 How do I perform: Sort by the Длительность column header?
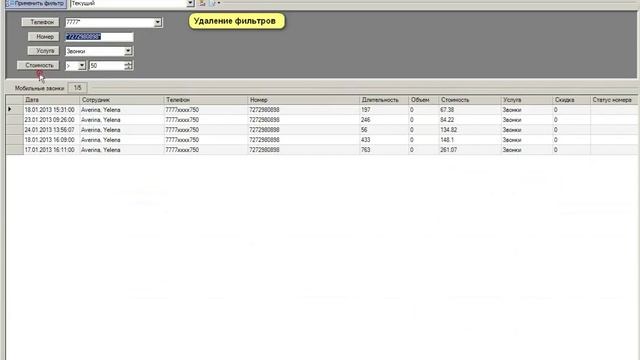pos(384,100)
